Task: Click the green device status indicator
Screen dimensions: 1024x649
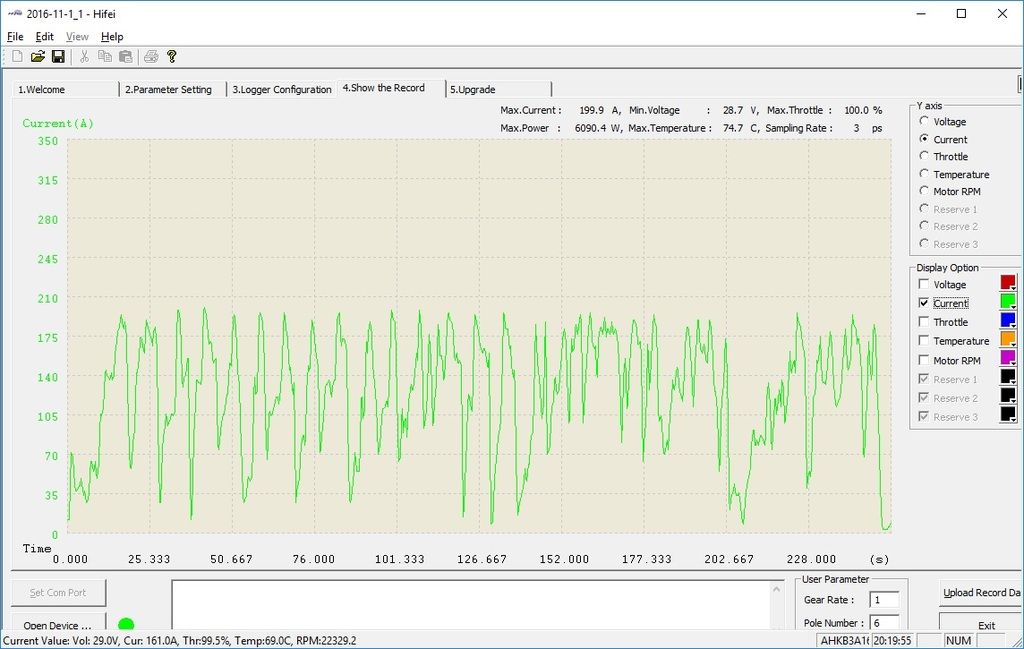Action: click(x=126, y=624)
